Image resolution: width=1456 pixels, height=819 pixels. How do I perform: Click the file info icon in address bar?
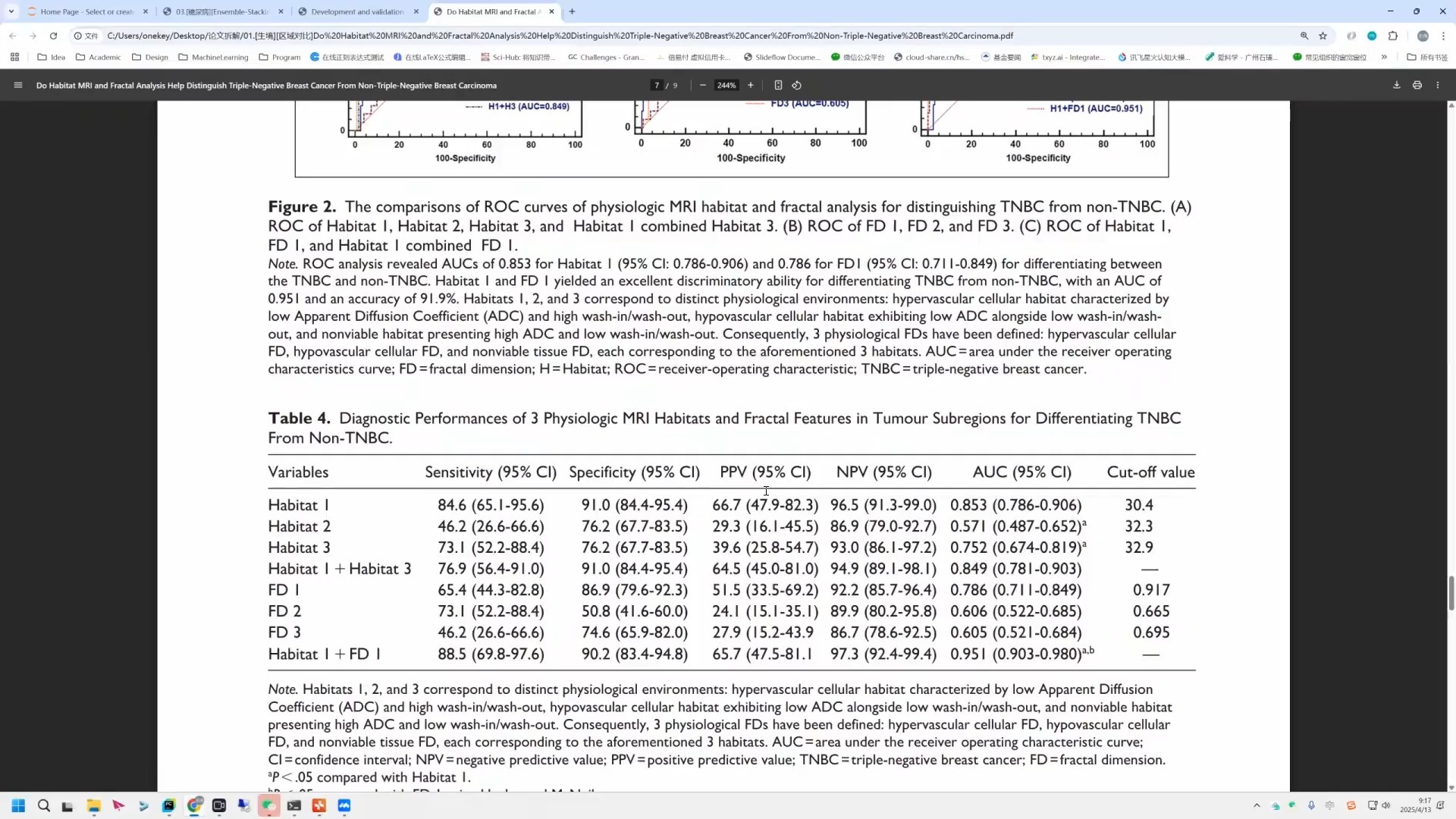(86, 36)
